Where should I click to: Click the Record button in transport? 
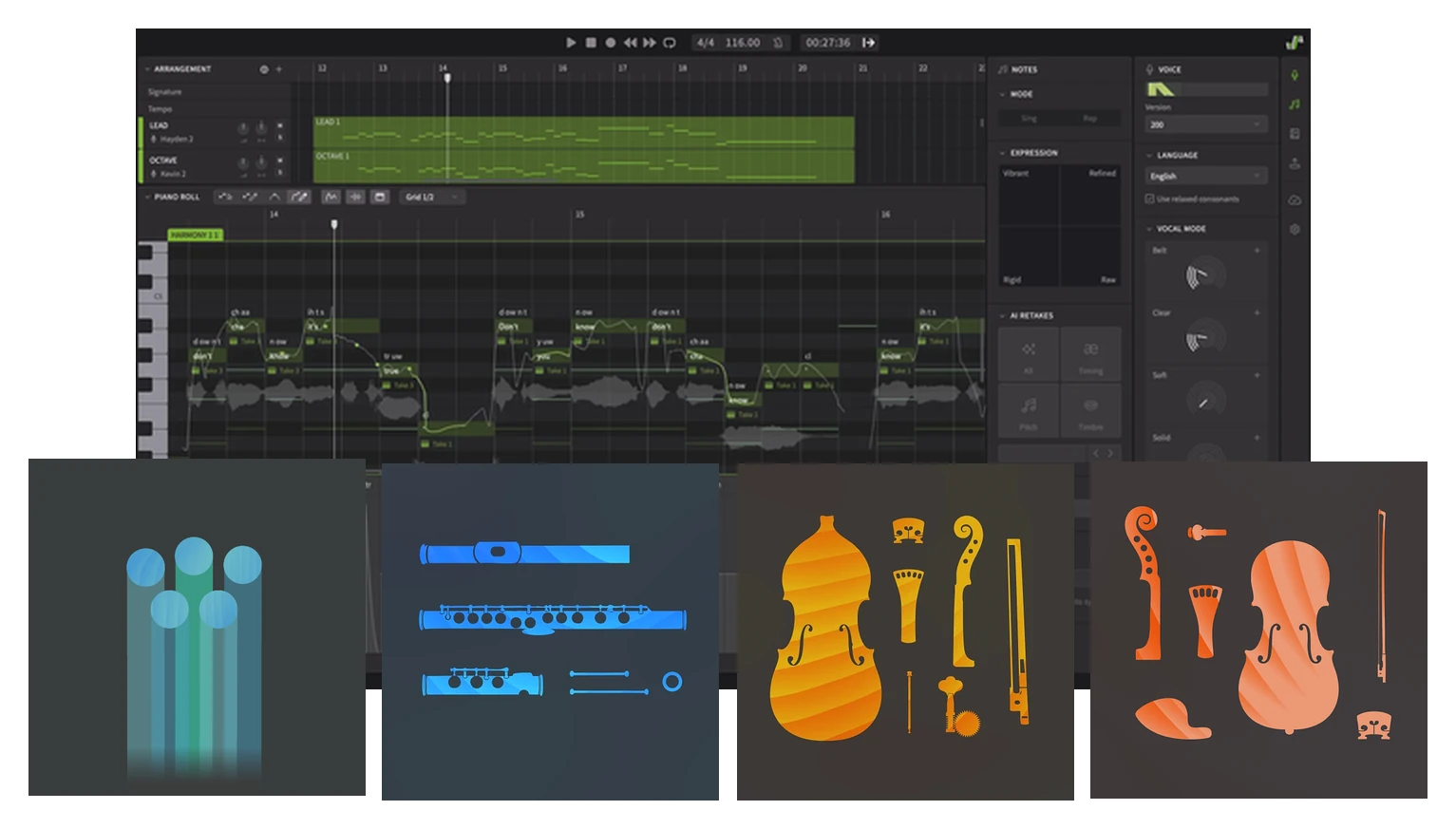[x=610, y=43]
